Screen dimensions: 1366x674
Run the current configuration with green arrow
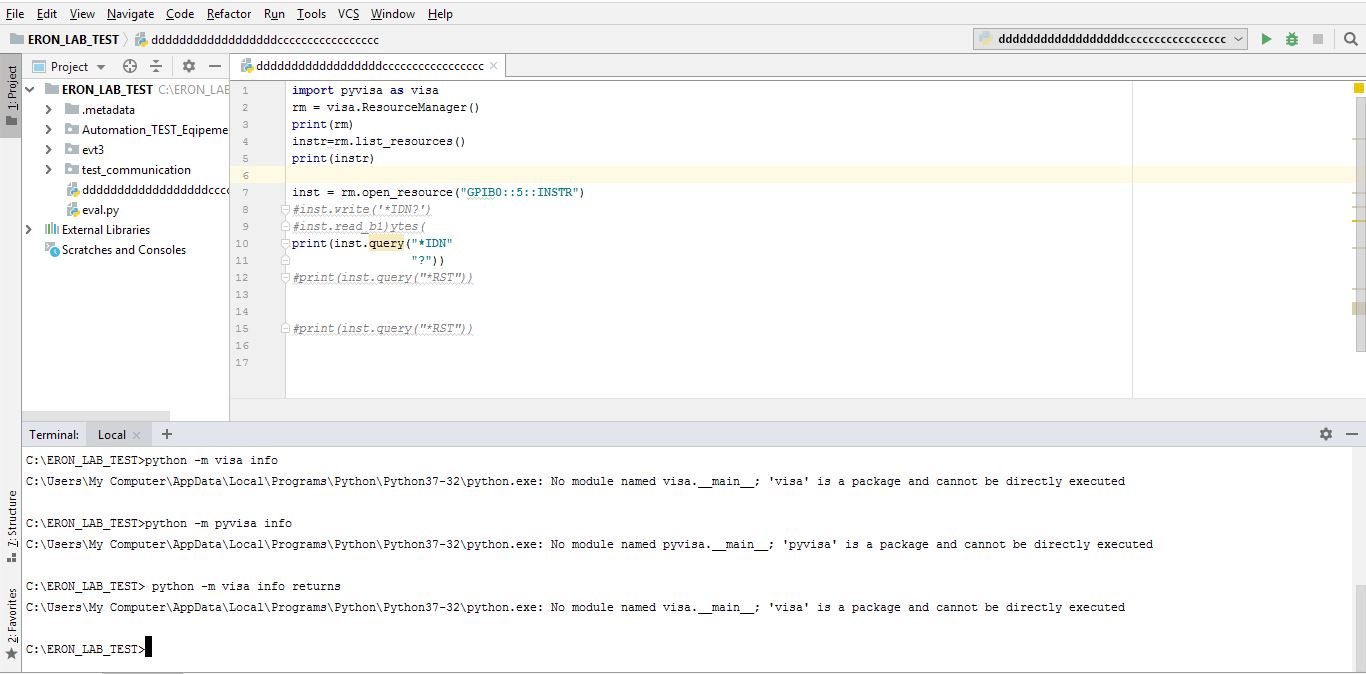(1265, 38)
